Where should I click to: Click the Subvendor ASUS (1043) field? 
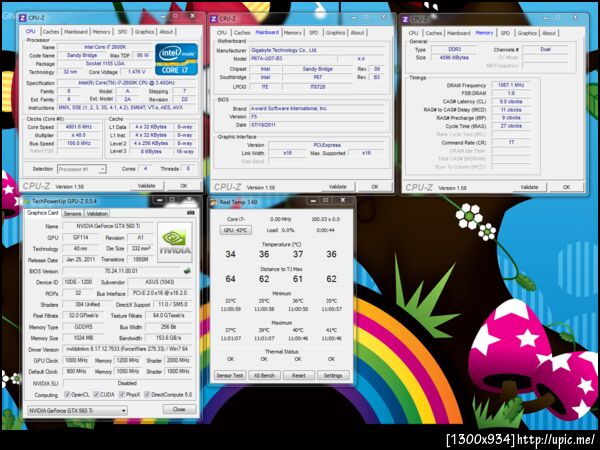point(160,282)
